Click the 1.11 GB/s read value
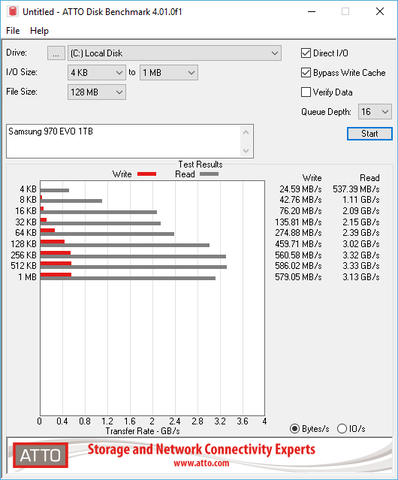Image resolution: width=398 pixels, height=480 pixels. tap(361, 200)
